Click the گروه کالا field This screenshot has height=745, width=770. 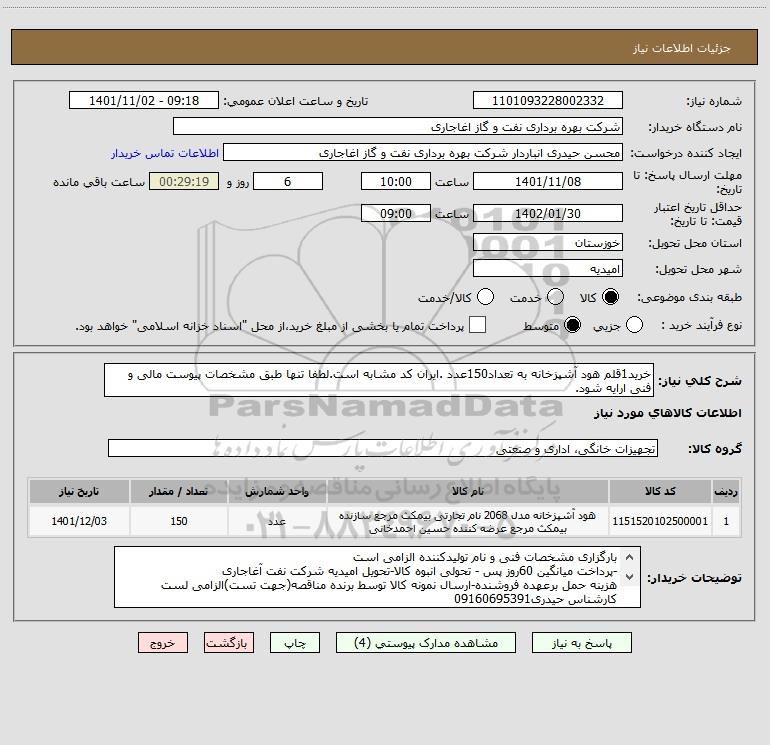383,448
